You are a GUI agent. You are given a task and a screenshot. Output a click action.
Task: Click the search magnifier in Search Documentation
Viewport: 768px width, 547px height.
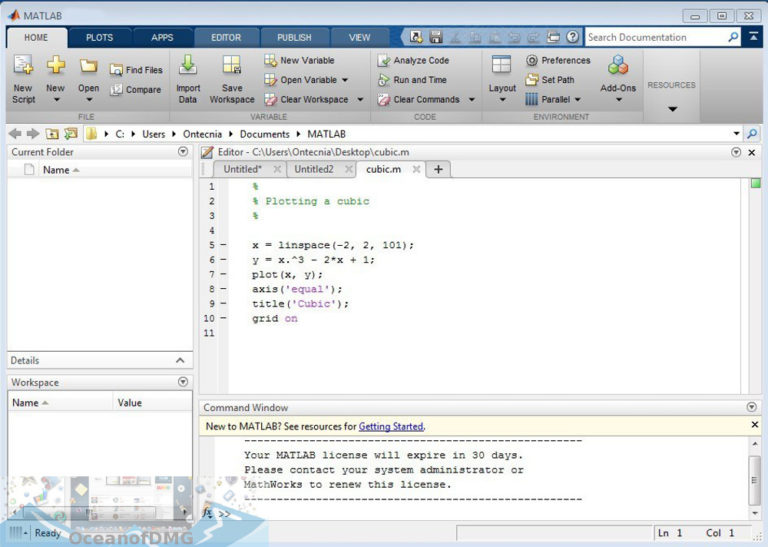(x=733, y=37)
